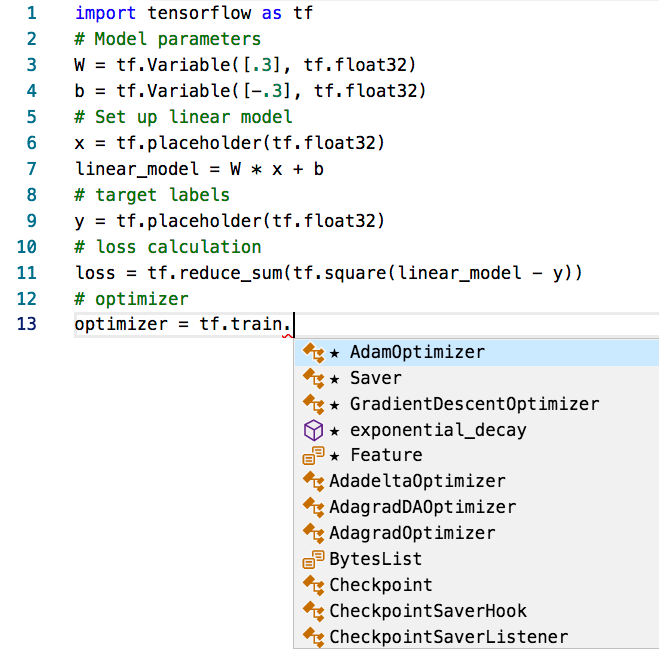Screen dimensions: 659x653
Task: Click the icon beside BytesList
Action: (314, 560)
